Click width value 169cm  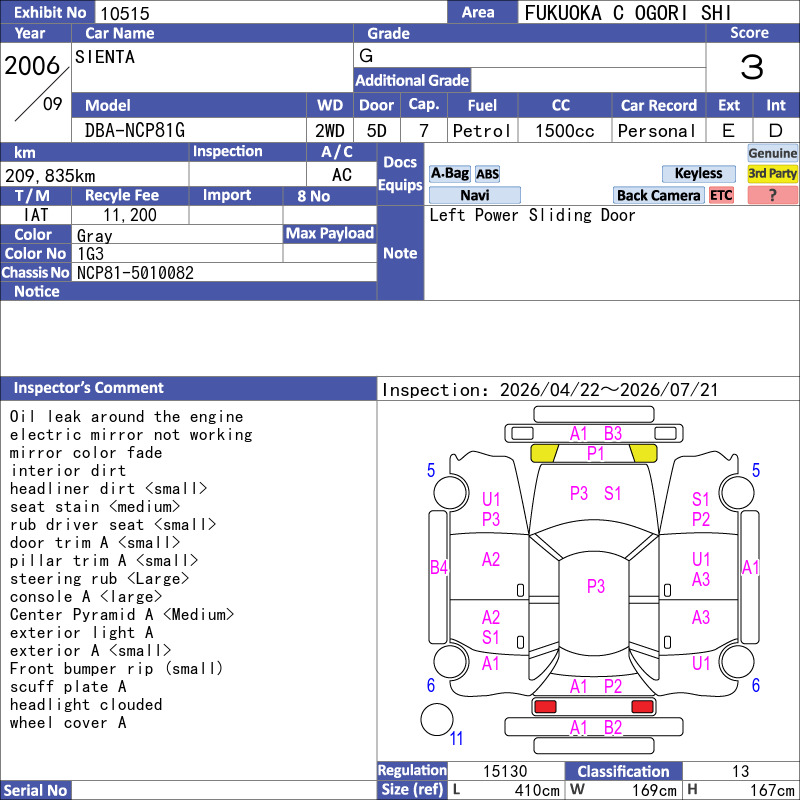click(x=654, y=790)
